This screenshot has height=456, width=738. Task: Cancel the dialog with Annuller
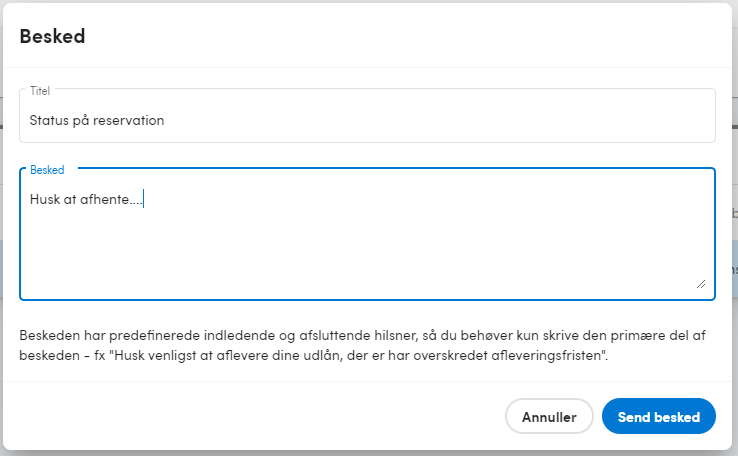click(549, 416)
